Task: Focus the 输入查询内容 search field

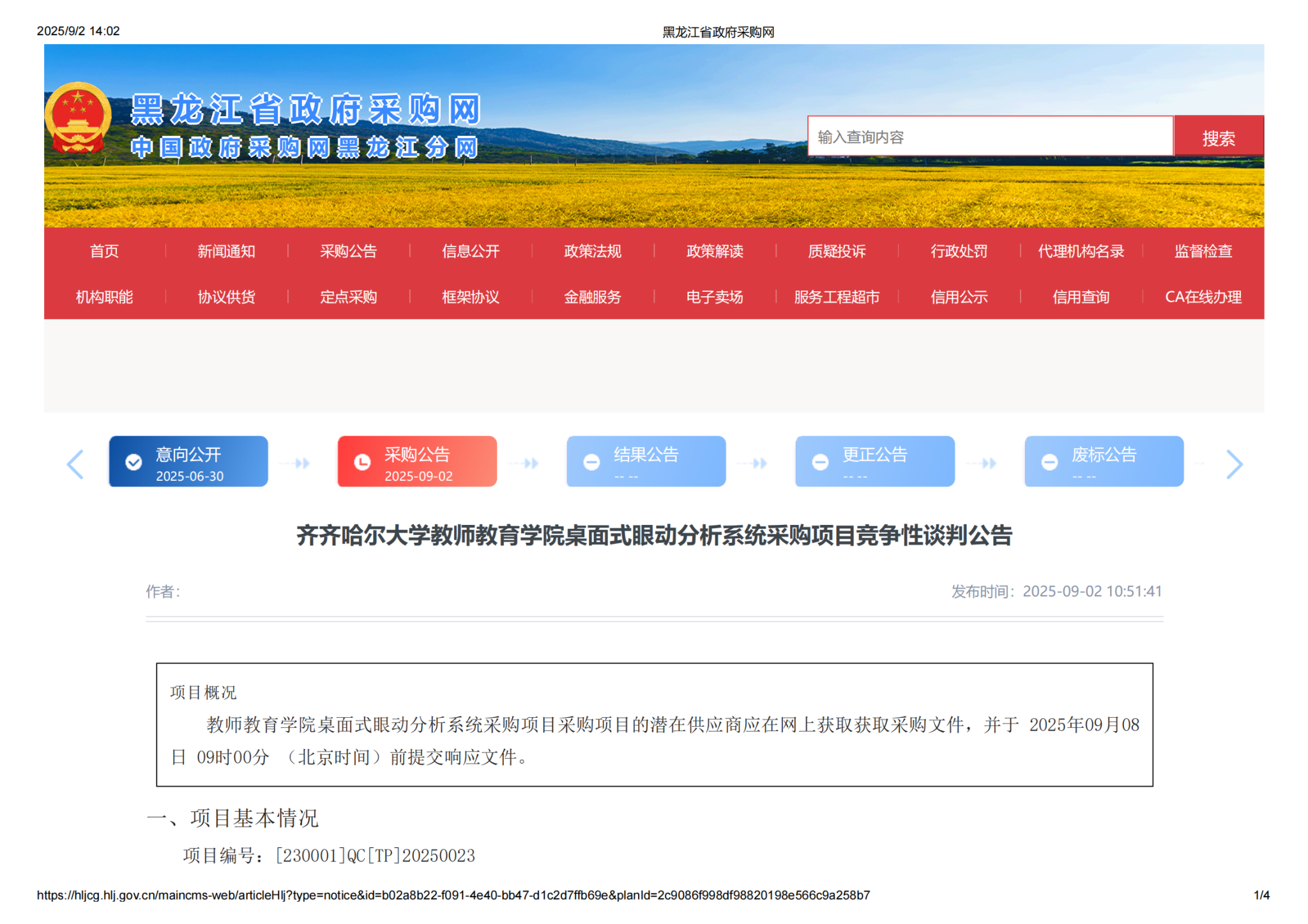Action: (989, 137)
